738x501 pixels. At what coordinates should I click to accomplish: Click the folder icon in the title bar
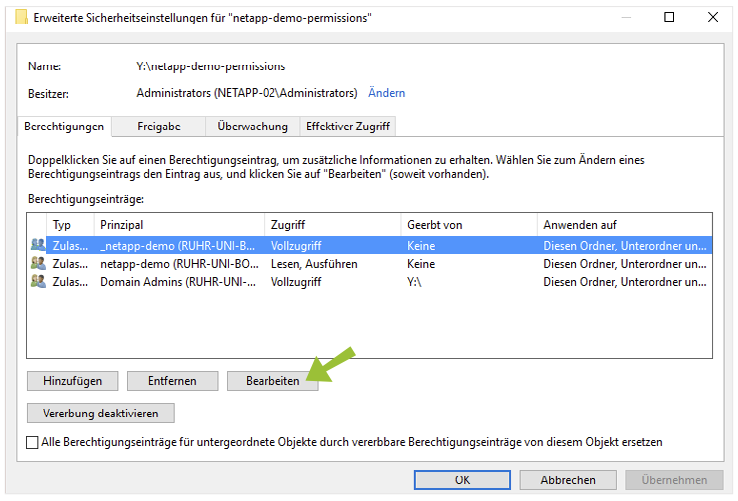pos(22,17)
